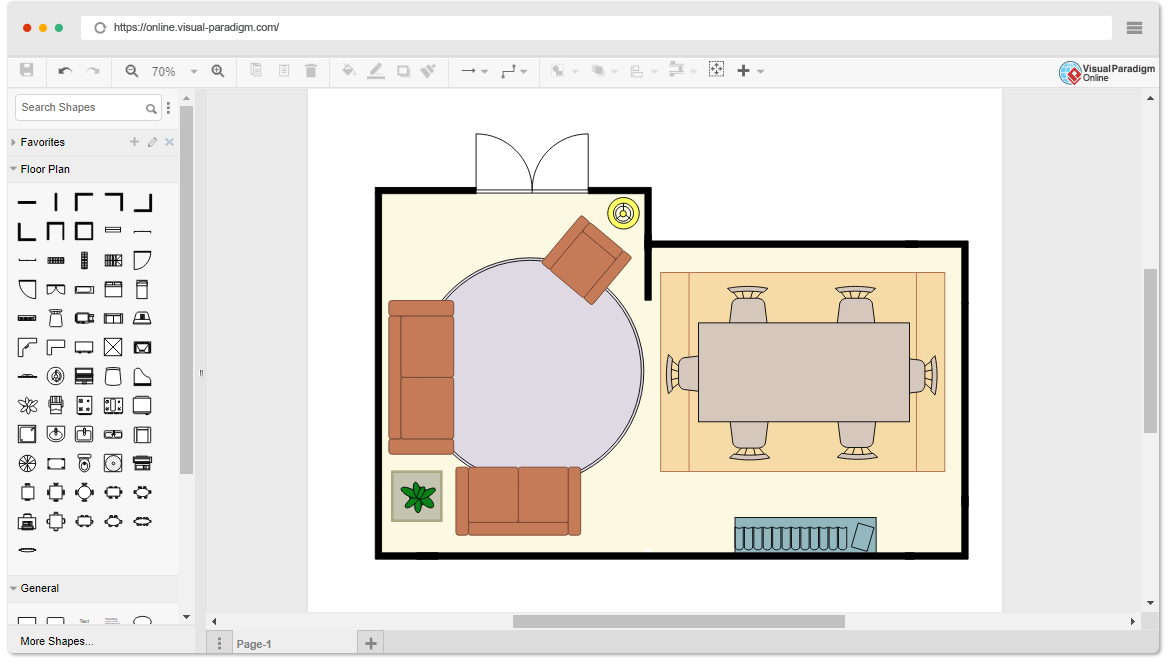Select the horizontal wall shape
Image resolution: width=1170 pixels, height=665 pixels.
(x=27, y=202)
